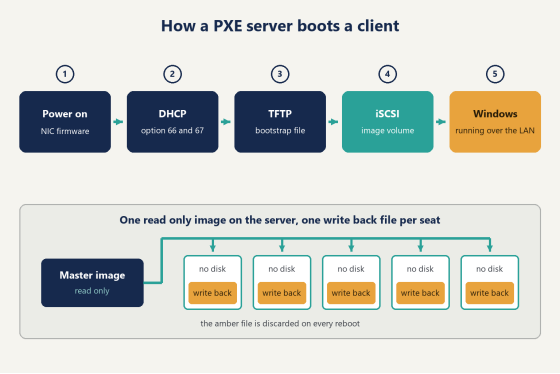Click the circled number 3 above TFTP
This screenshot has height=374, width=560.
[x=280, y=74]
